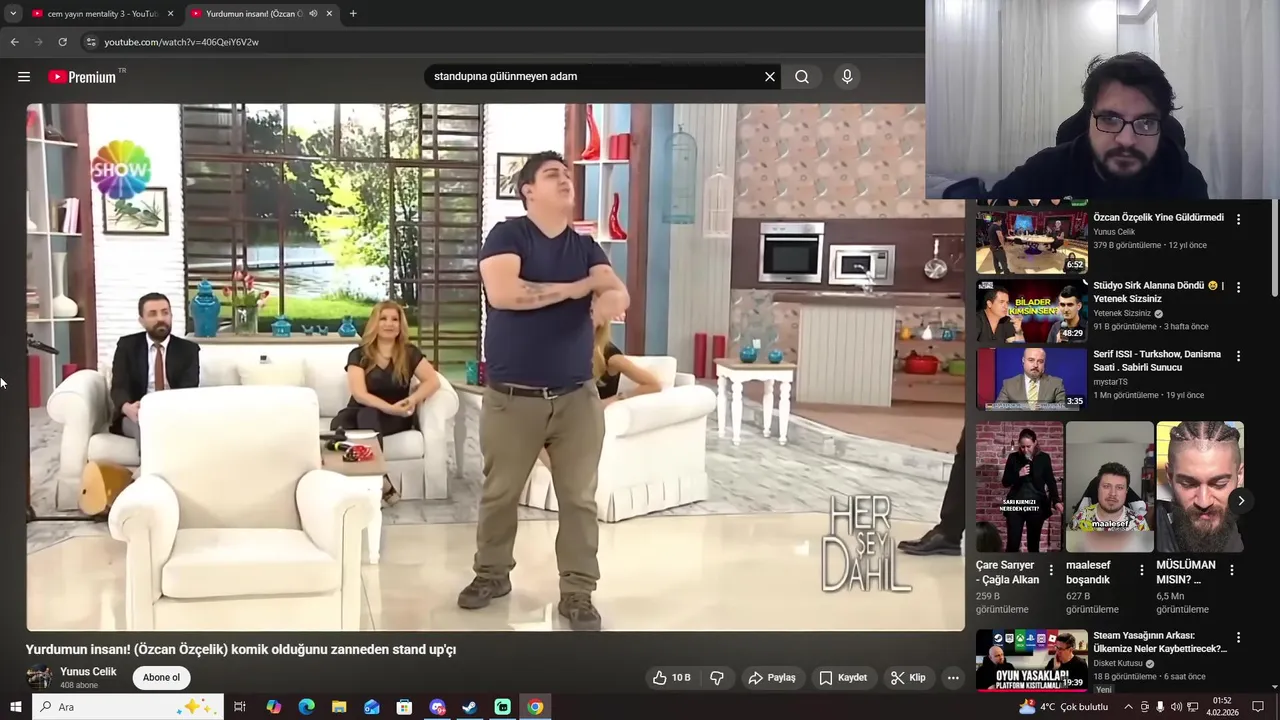Image resolution: width=1280 pixels, height=720 pixels.
Task: Close the cem yayın mentality tab
Action: [x=171, y=14]
